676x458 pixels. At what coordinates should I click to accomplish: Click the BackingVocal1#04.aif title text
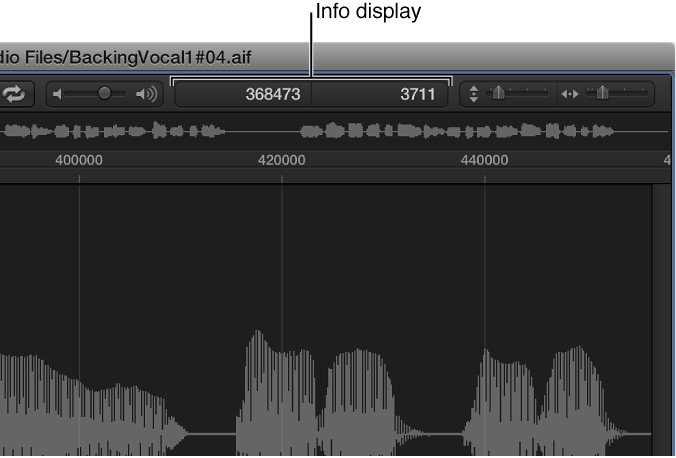coord(160,57)
